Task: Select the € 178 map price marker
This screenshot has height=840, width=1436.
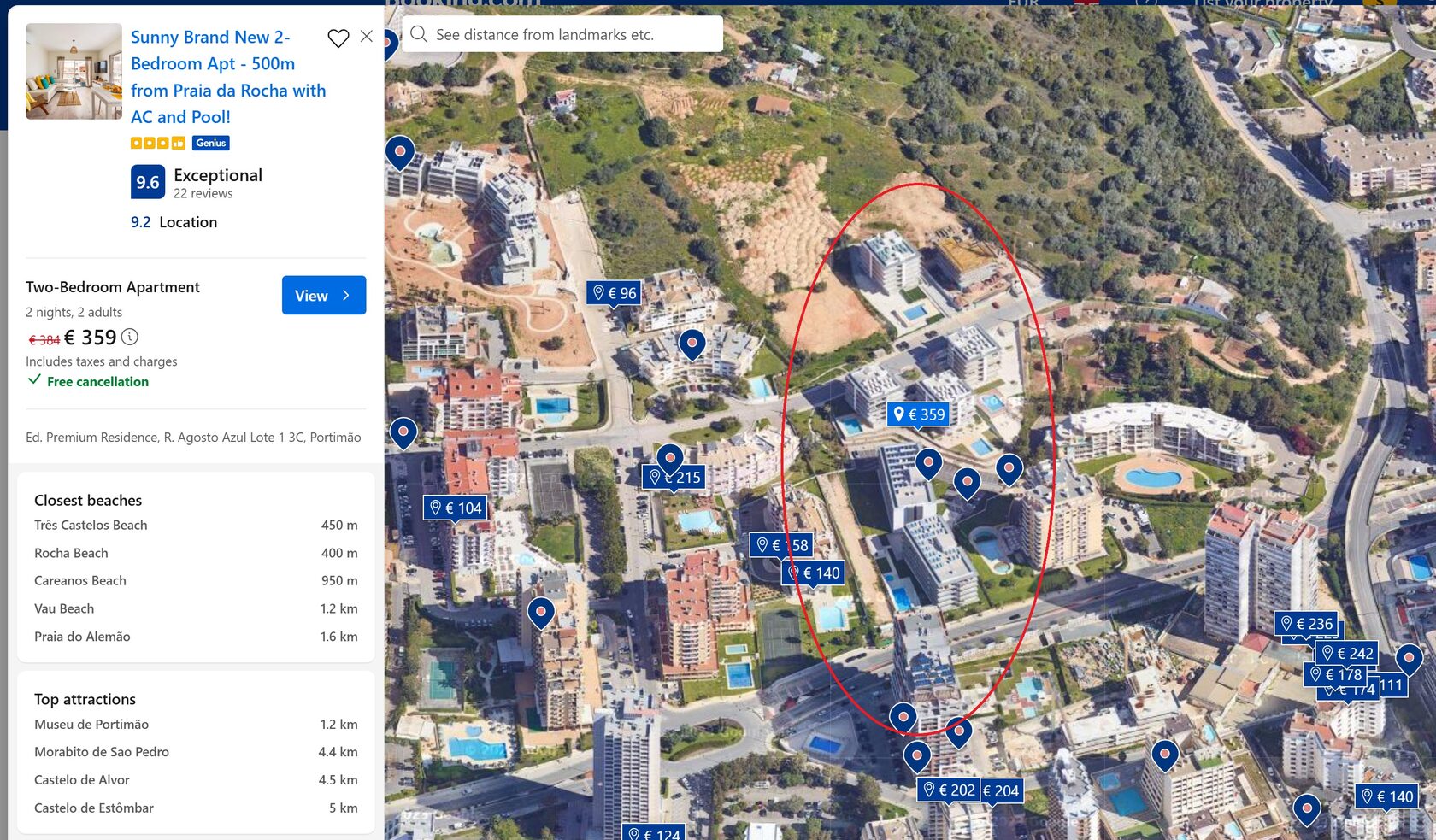Action: coord(1336,674)
